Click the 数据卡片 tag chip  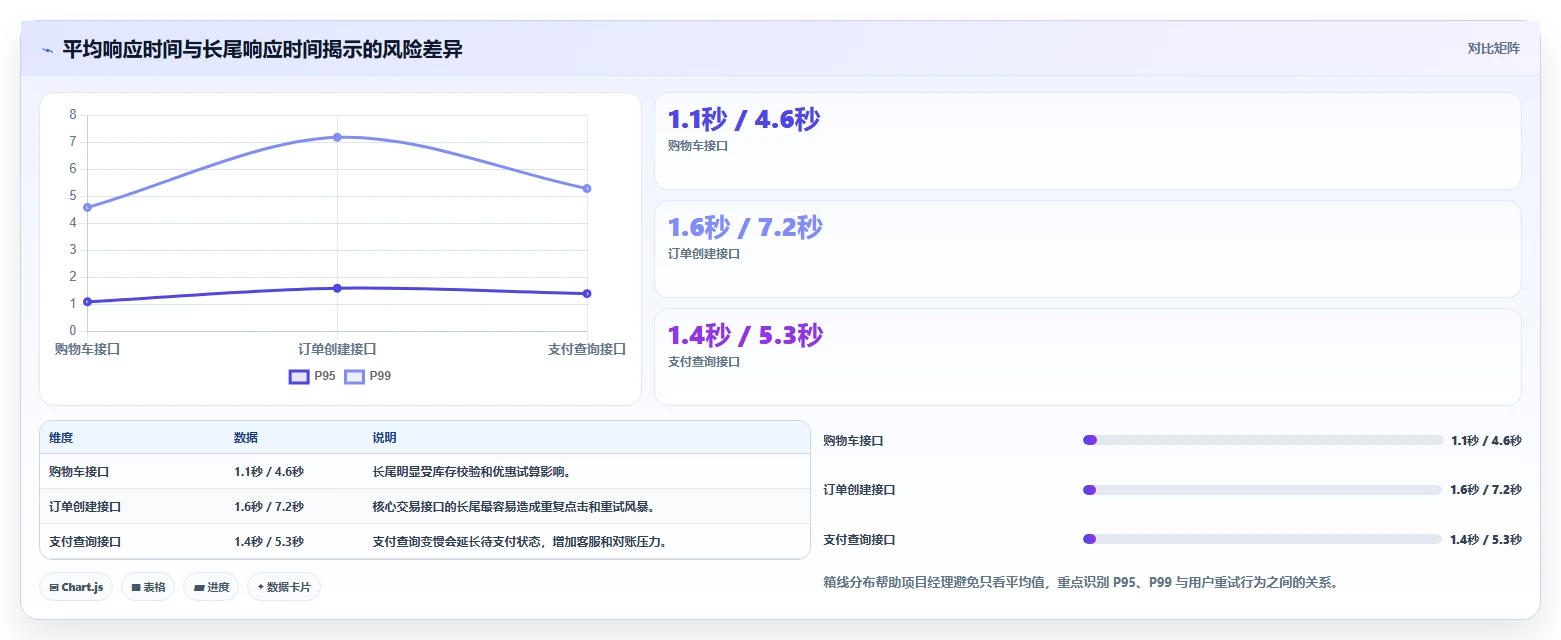tap(283, 587)
